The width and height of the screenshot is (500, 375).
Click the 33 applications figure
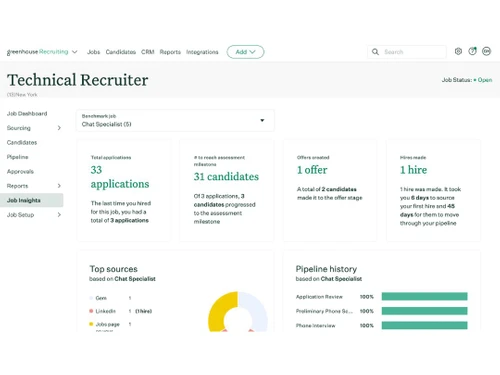coord(120,177)
